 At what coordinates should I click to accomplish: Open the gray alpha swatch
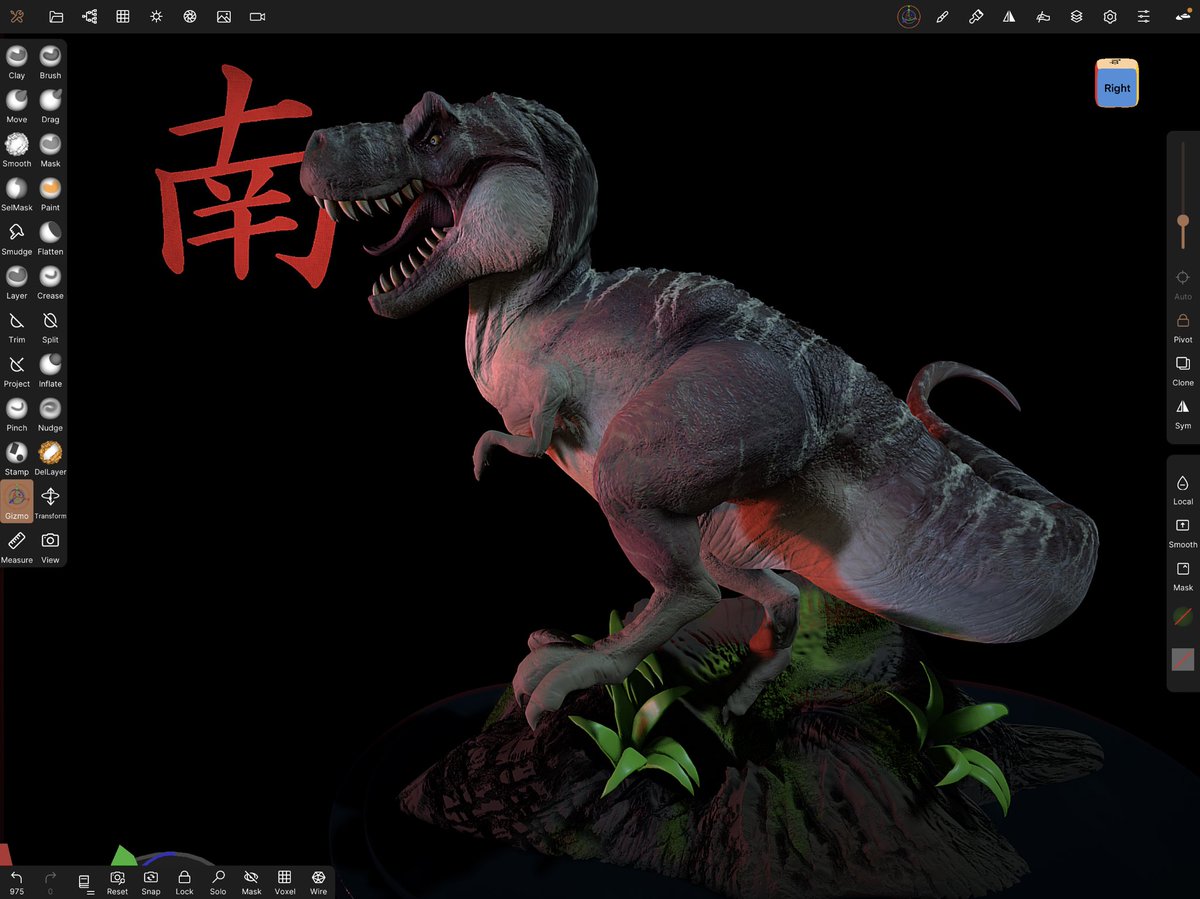(x=1183, y=660)
